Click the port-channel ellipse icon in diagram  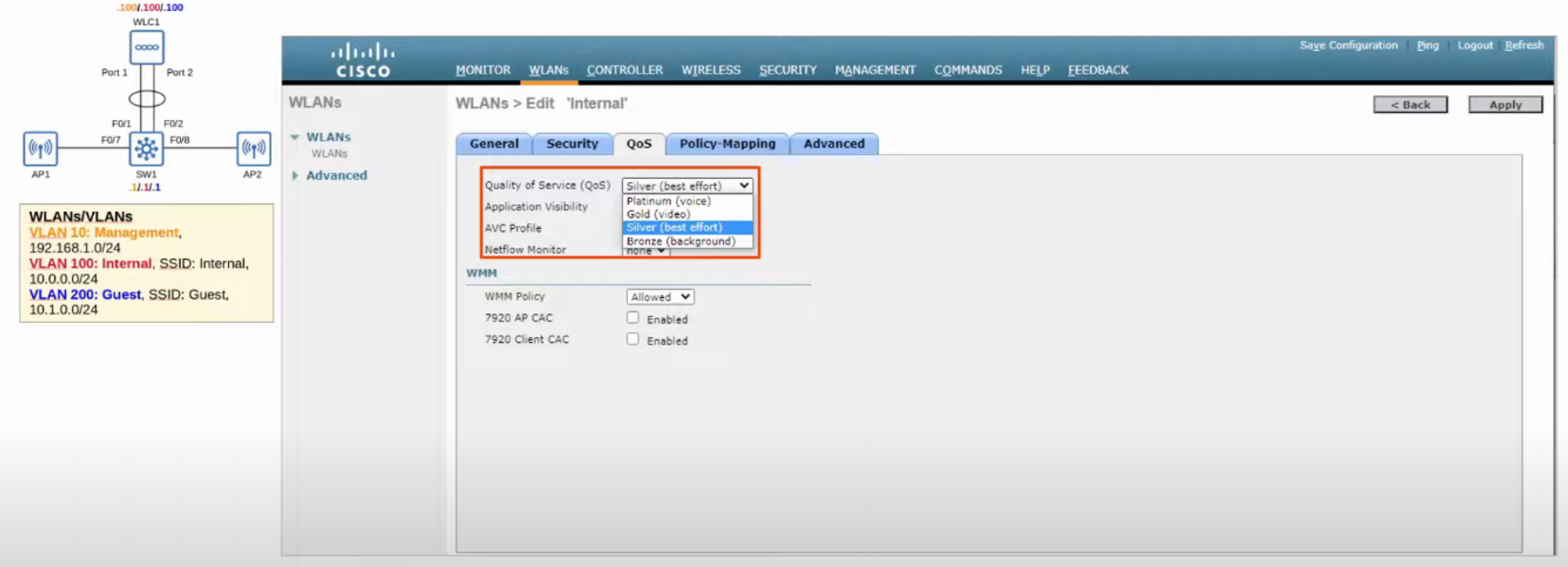click(147, 99)
